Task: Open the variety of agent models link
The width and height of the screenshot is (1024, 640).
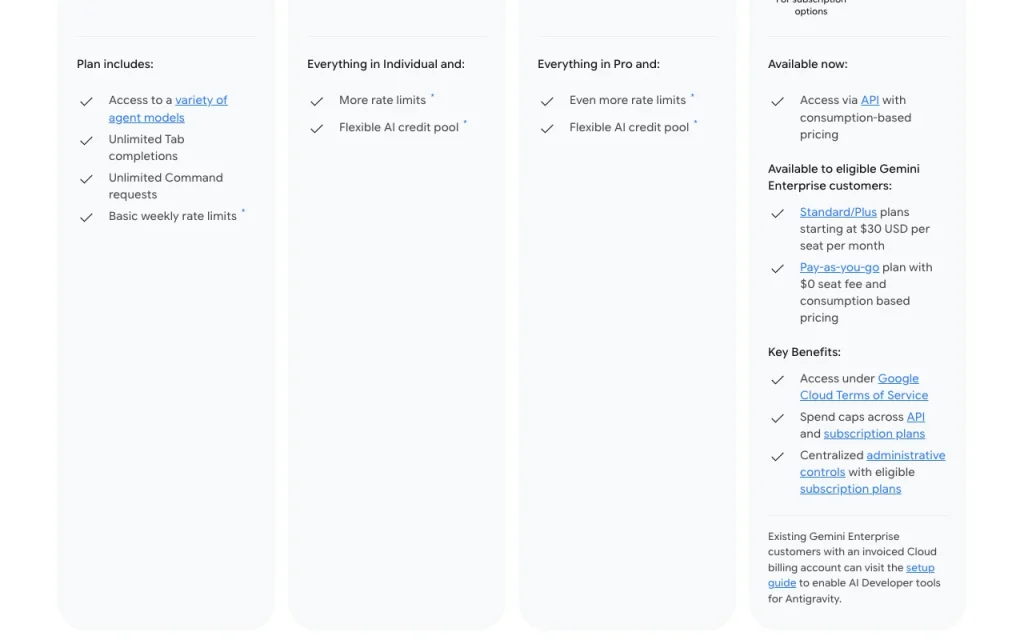Action: tap(168, 108)
